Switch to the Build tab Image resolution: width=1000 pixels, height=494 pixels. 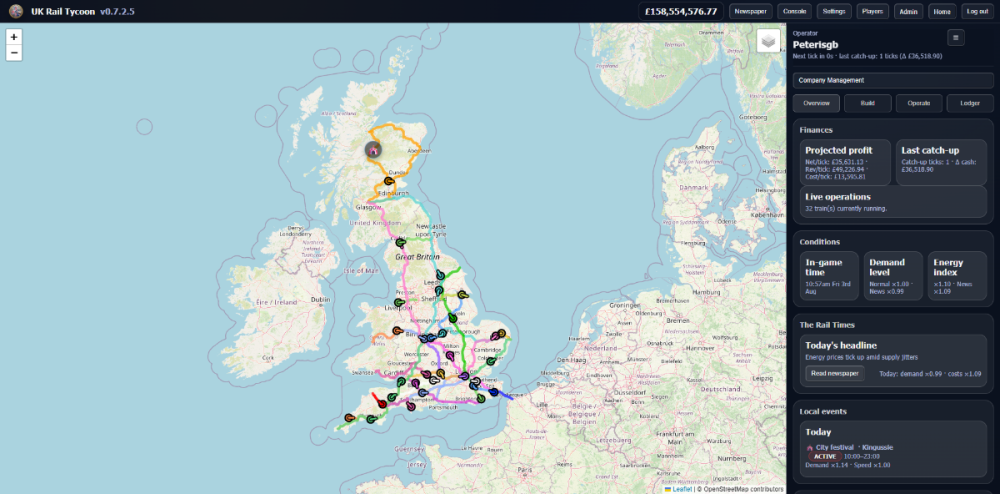[867, 103]
